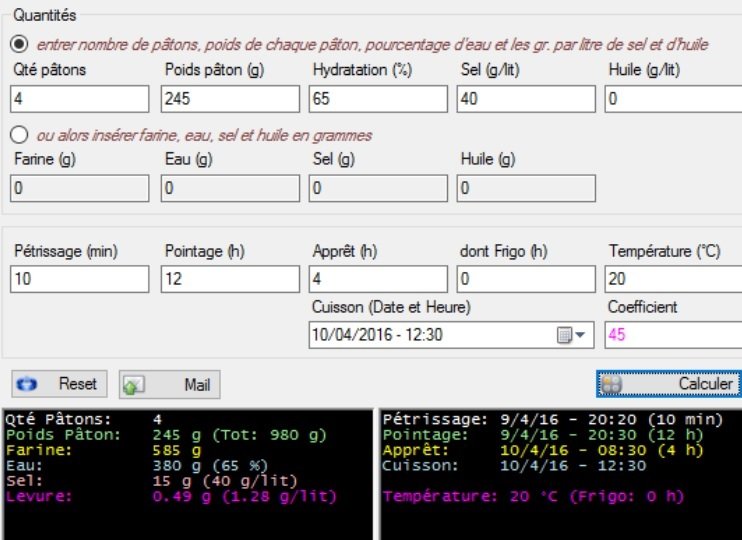742x540 pixels.
Task: Click the Poids pâton (g) field
Action: pyautogui.click(x=230, y=99)
